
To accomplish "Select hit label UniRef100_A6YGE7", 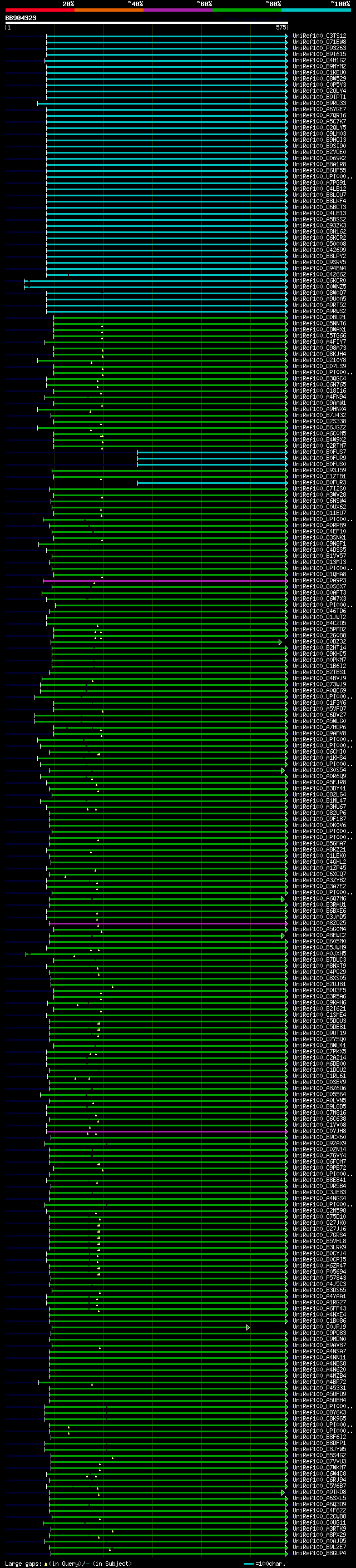I will click(319, 109).
